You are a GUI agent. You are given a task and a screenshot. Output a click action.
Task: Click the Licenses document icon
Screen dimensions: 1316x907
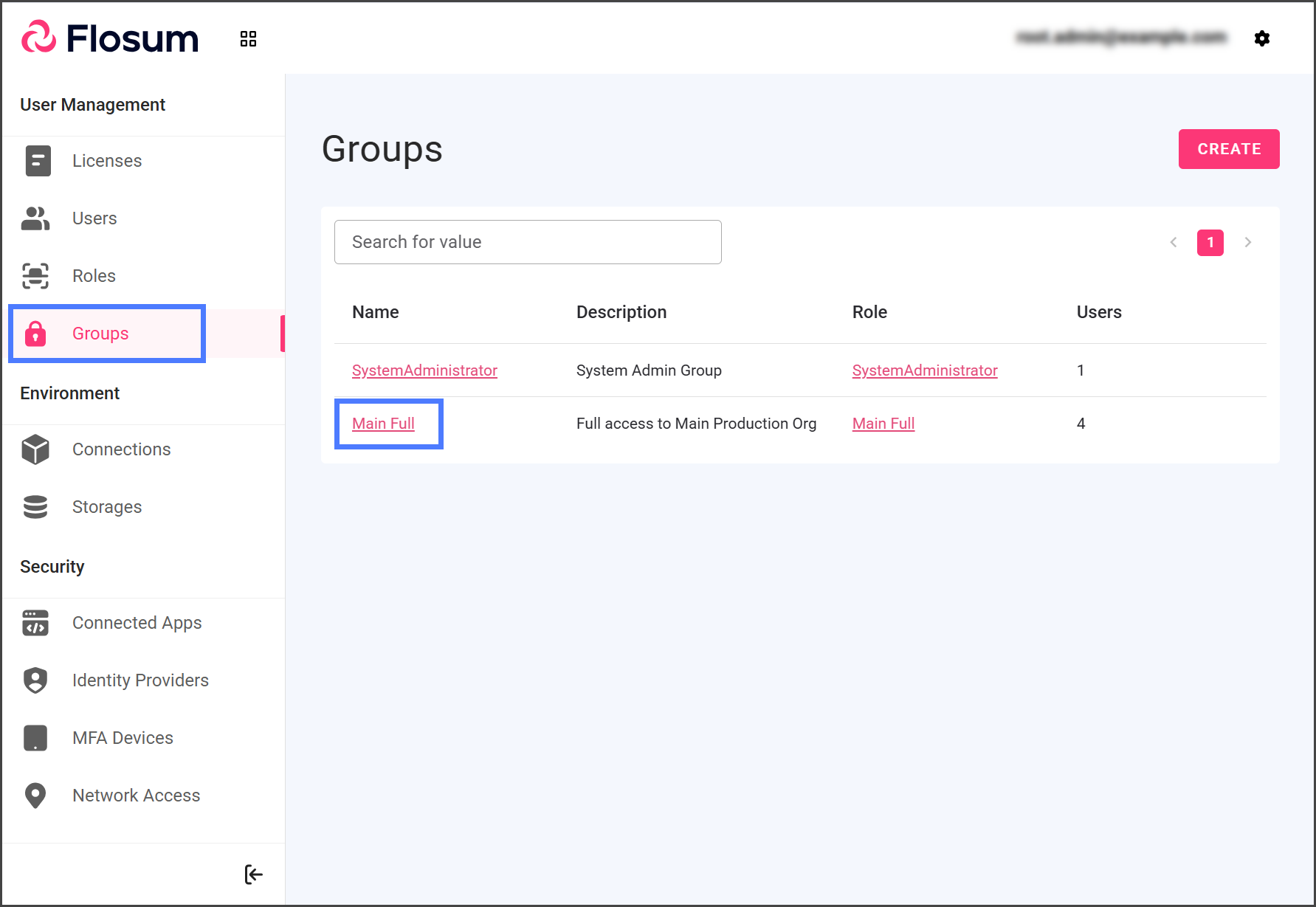[x=38, y=161]
